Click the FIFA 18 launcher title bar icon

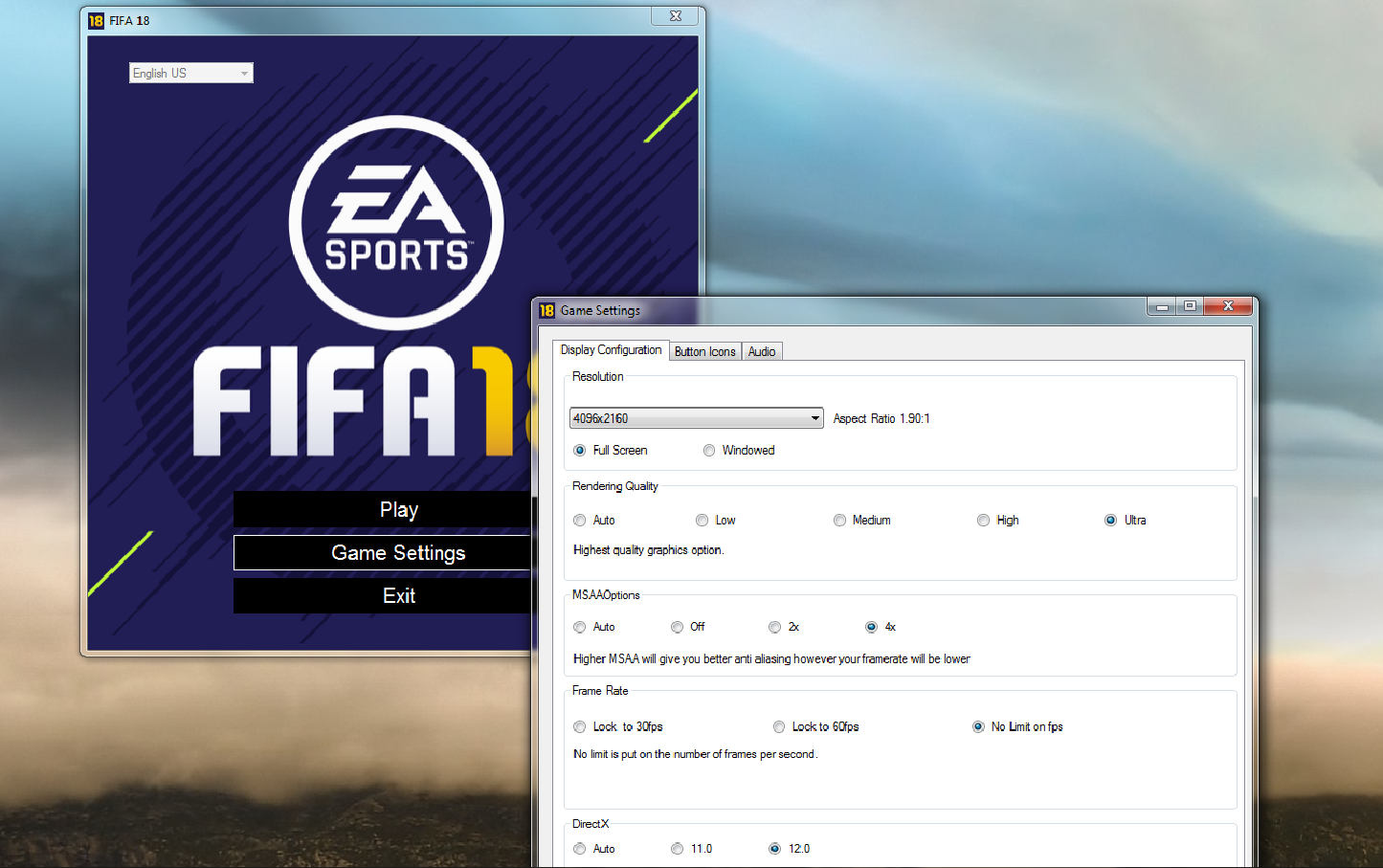coord(96,20)
